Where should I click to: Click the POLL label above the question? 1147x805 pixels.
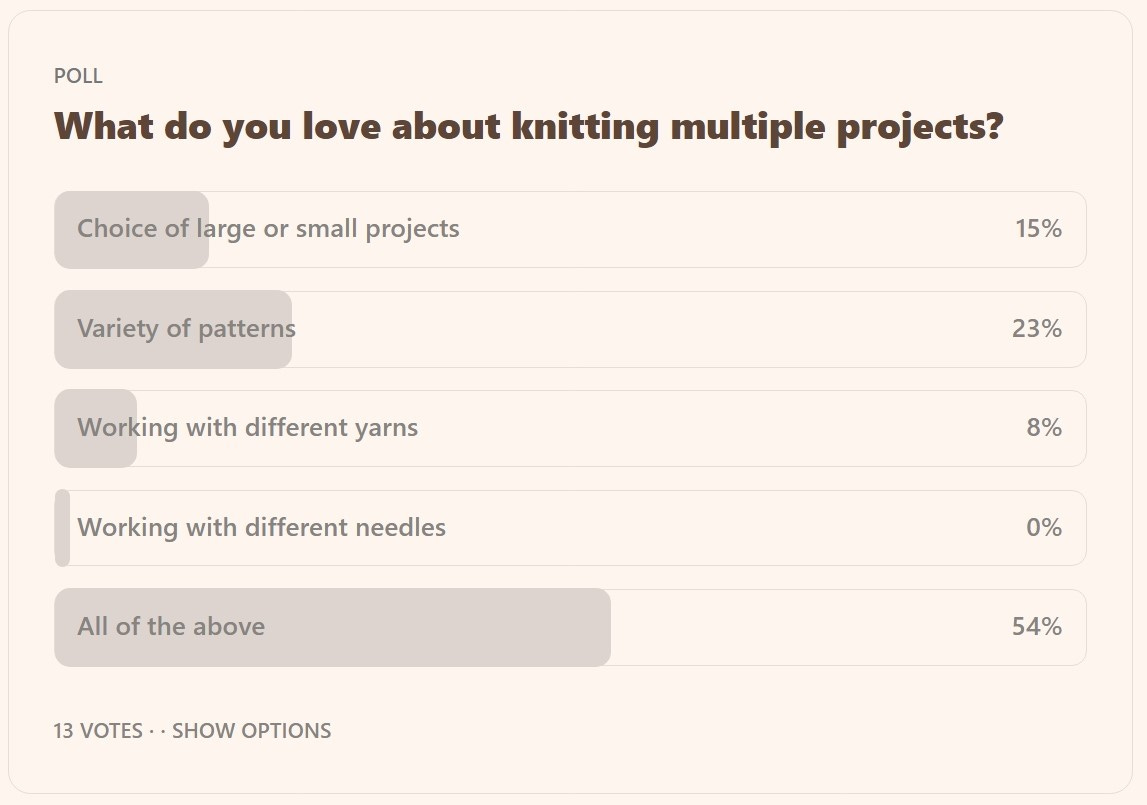coord(78,76)
